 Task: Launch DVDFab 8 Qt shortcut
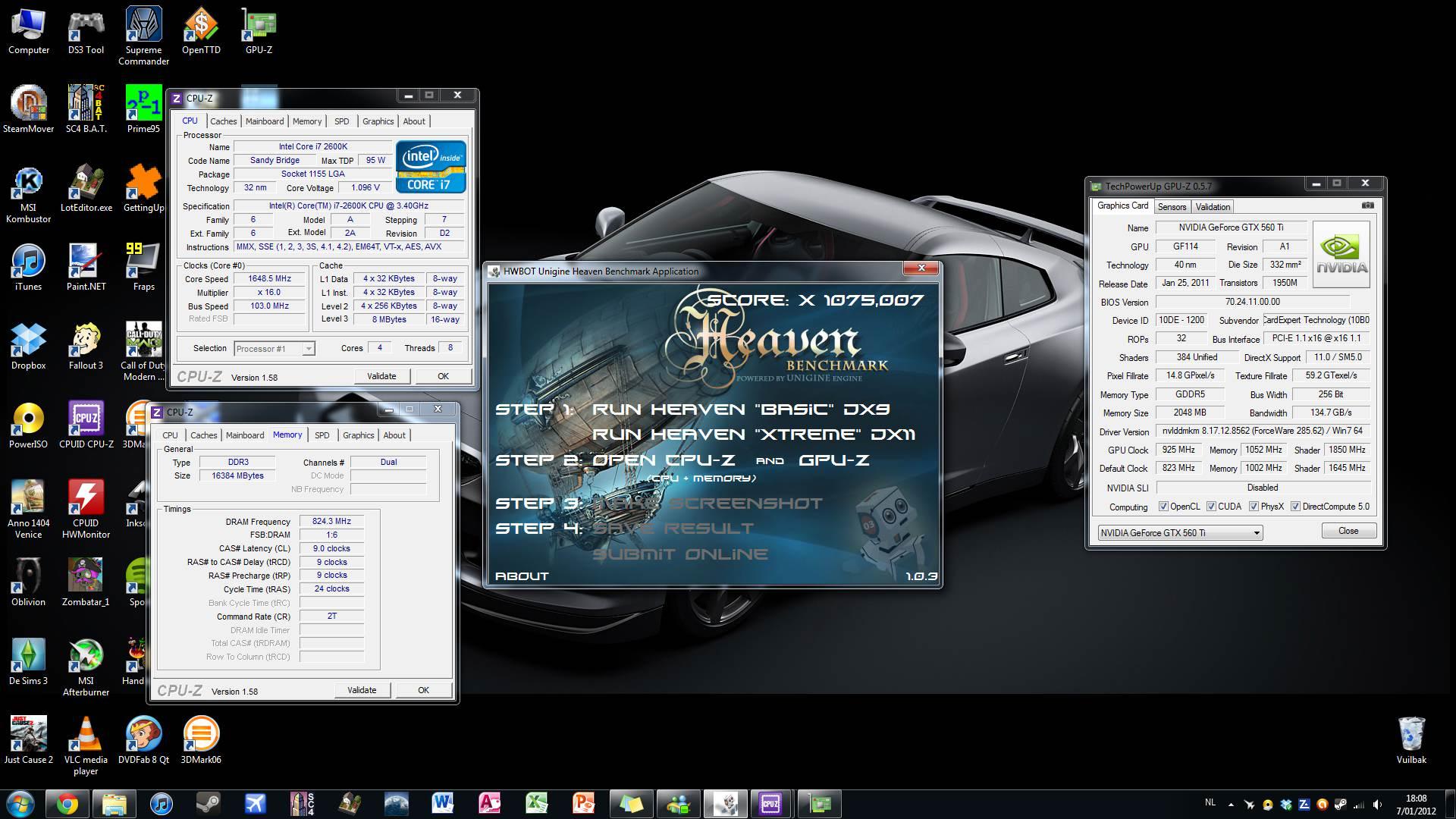pos(143,739)
